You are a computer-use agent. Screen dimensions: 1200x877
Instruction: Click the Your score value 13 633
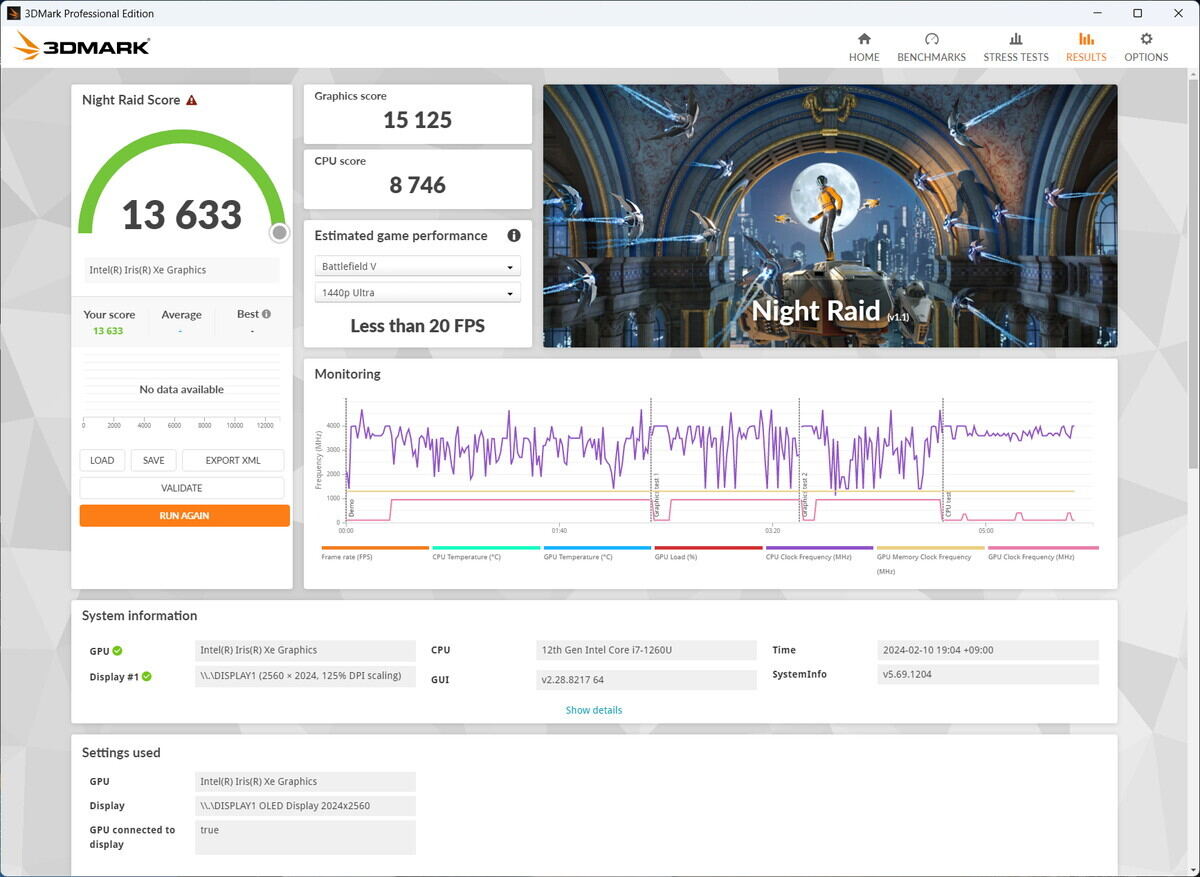(108, 331)
